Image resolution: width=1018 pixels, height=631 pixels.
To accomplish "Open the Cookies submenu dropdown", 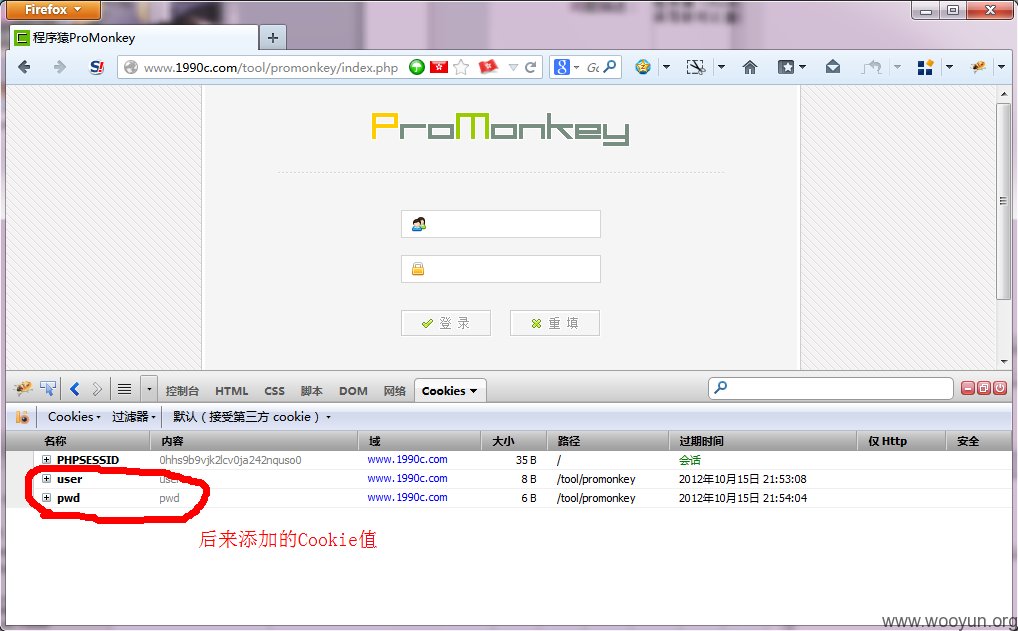I will pos(74,417).
